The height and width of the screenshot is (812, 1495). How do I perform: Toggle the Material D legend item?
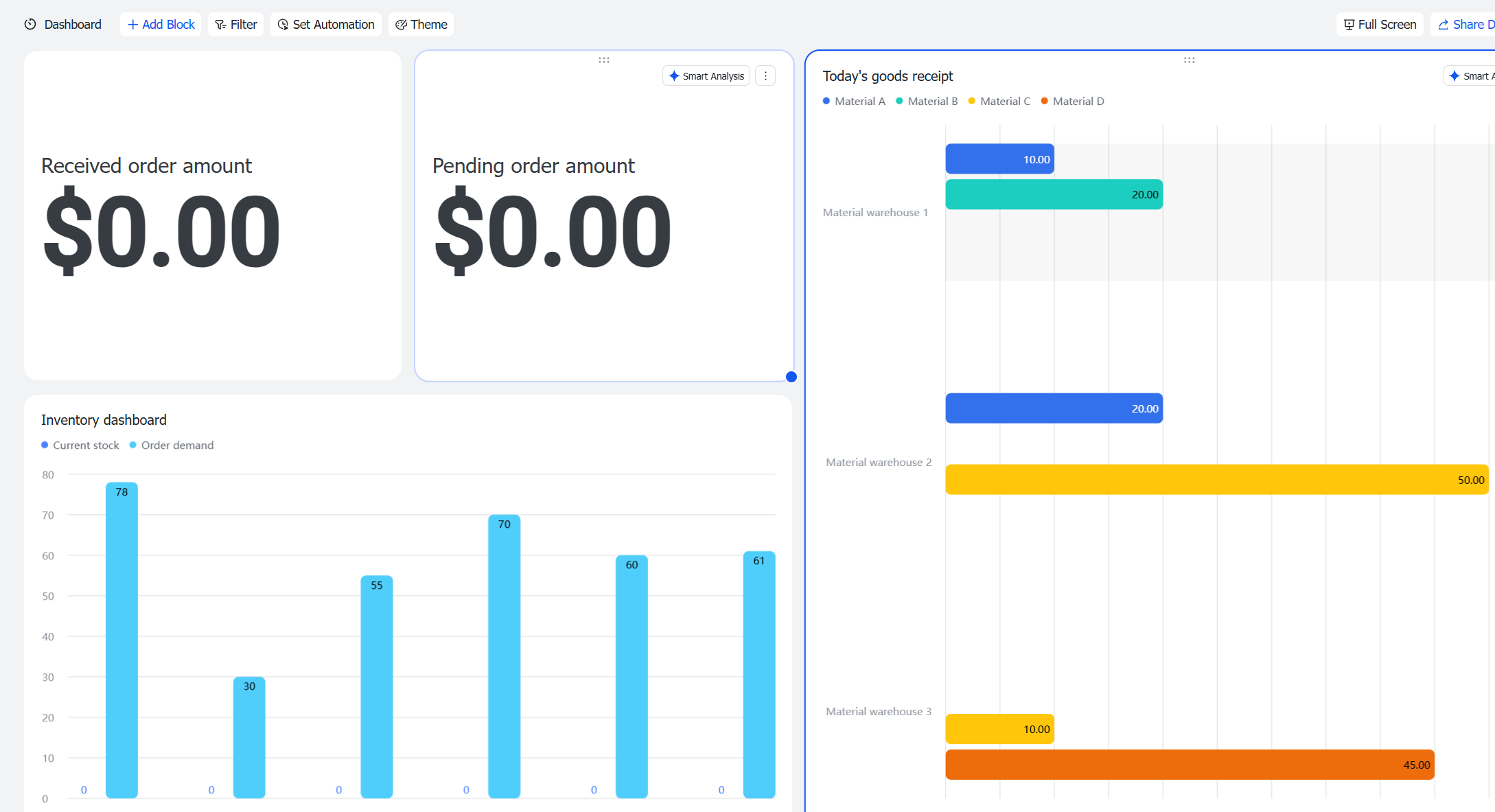[1072, 102]
